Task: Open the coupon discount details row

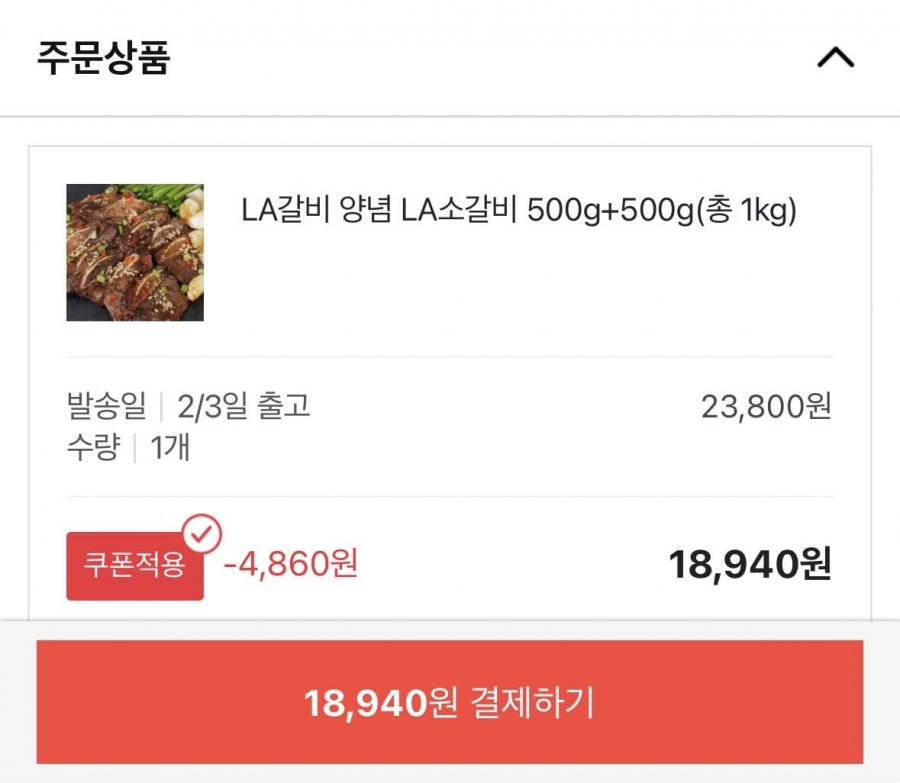Action: [450, 563]
